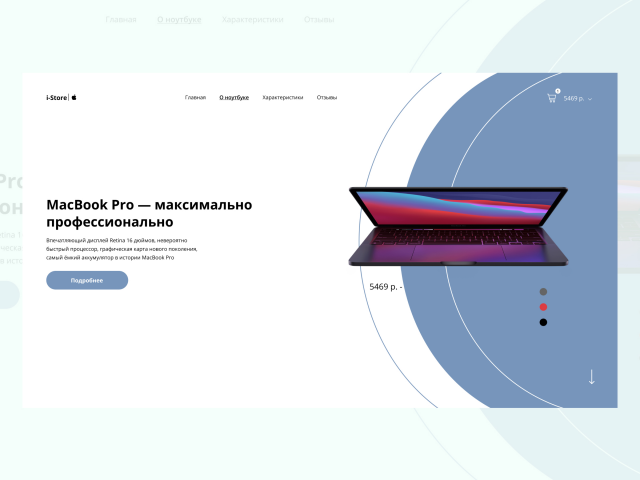Go to Характеристики menu item

pyautogui.click(x=282, y=97)
